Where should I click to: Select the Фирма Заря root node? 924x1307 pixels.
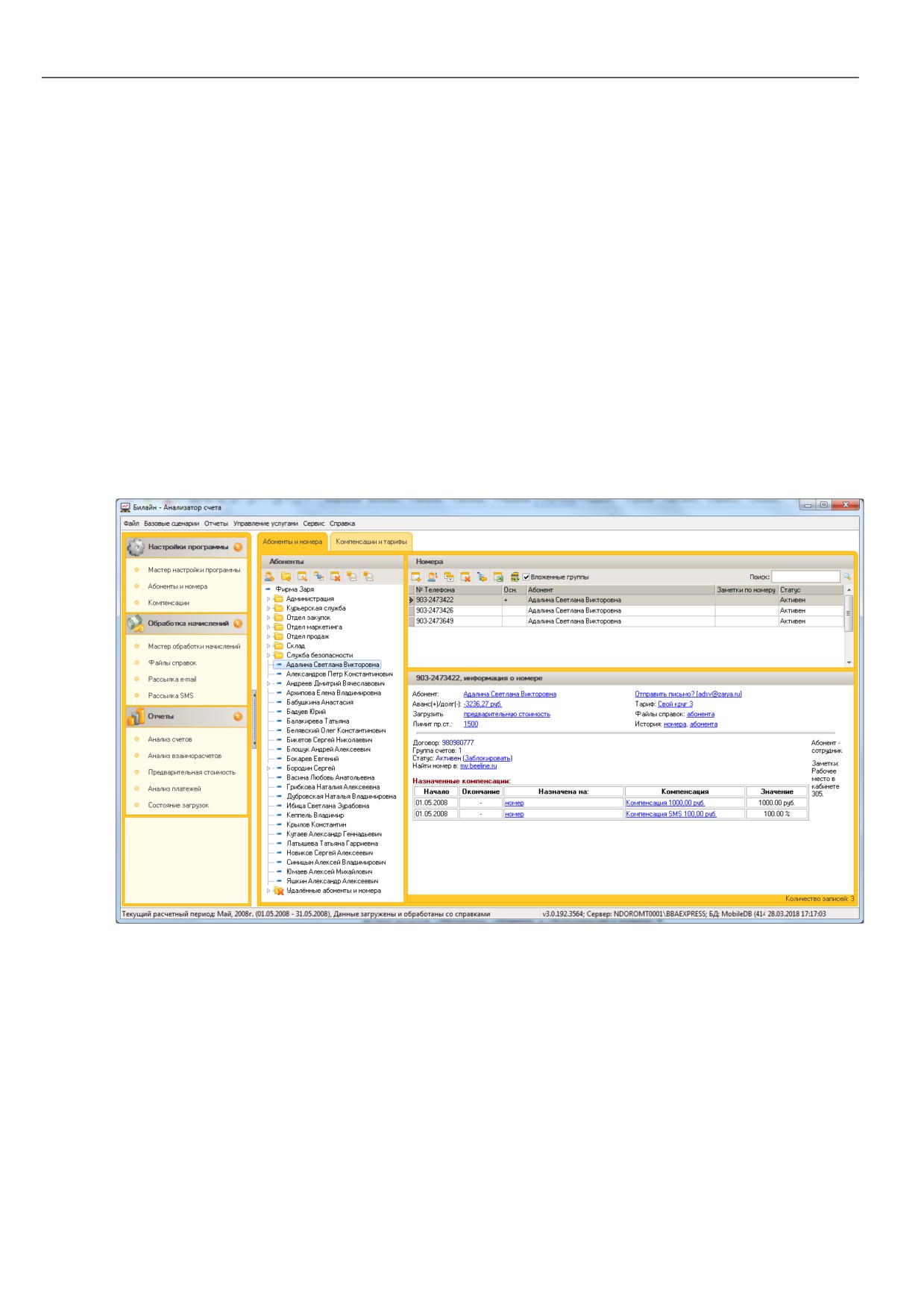click(x=295, y=589)
